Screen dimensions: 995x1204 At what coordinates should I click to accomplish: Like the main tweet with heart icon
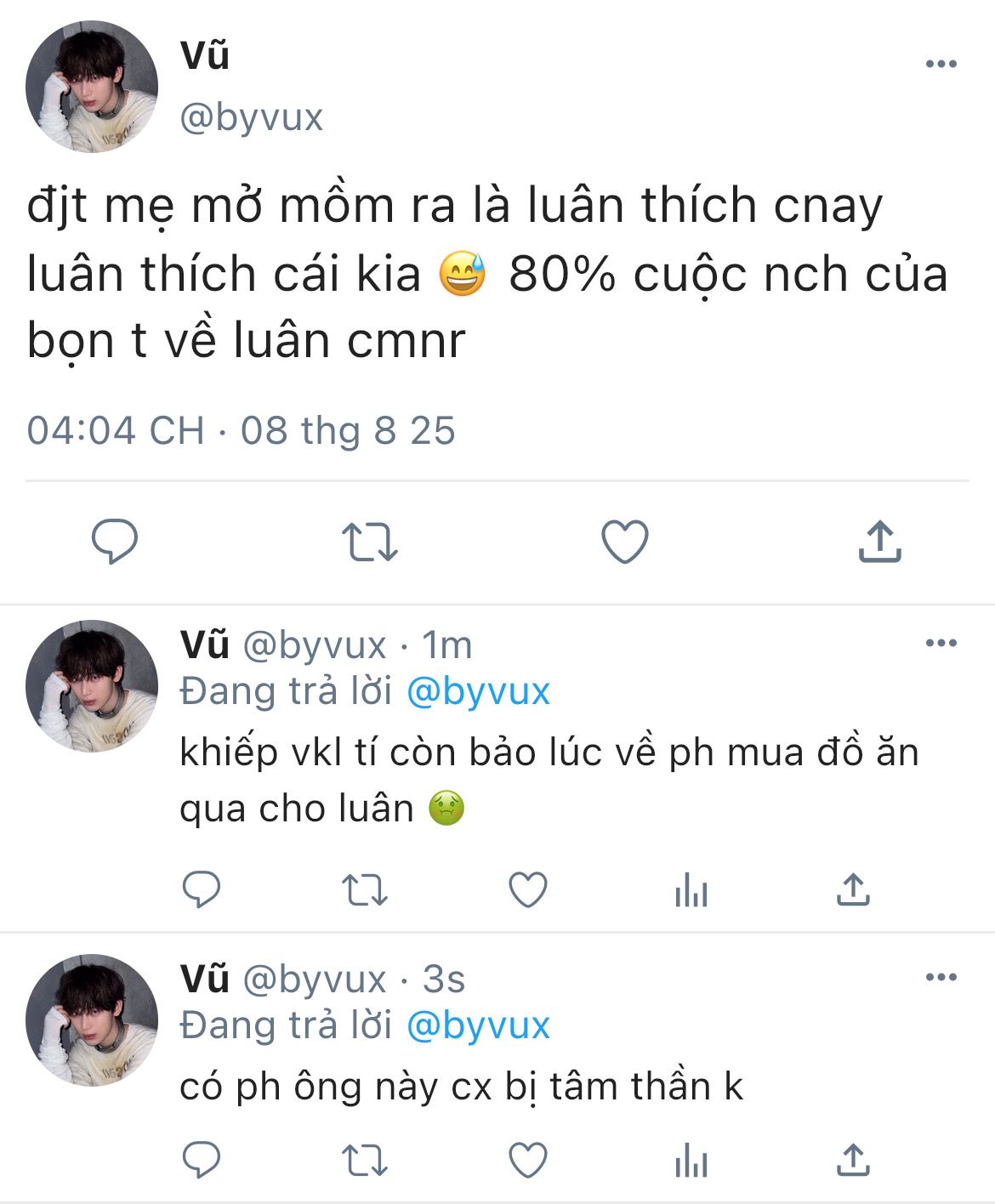625,542
